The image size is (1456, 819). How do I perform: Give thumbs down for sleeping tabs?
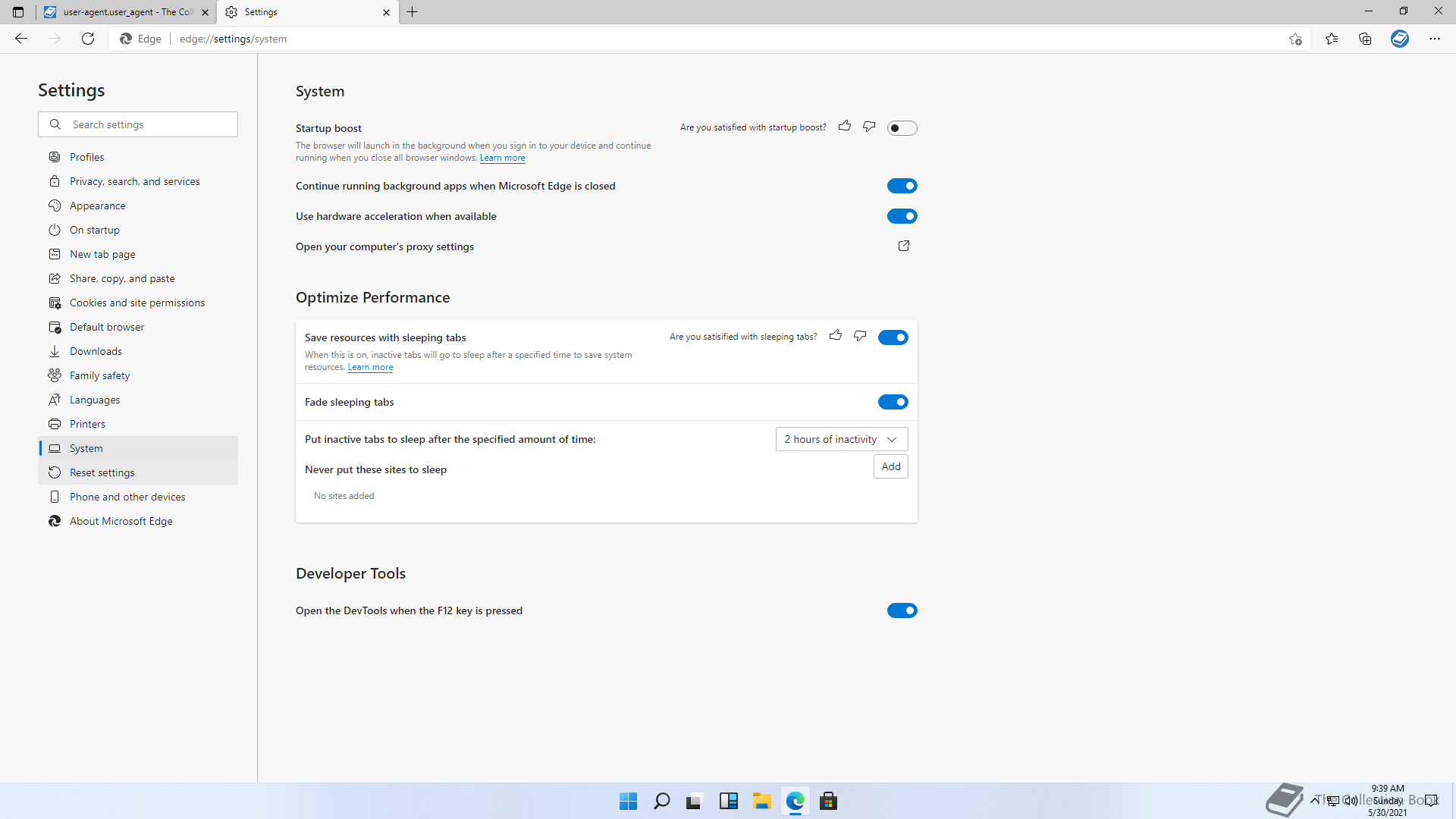(x=860, y=336)
